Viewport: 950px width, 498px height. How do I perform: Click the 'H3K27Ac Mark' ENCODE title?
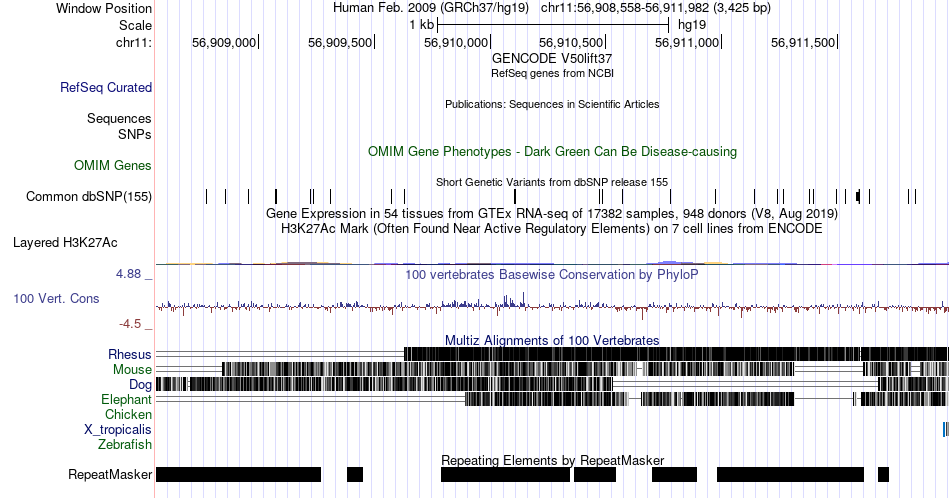click(552, 228)
